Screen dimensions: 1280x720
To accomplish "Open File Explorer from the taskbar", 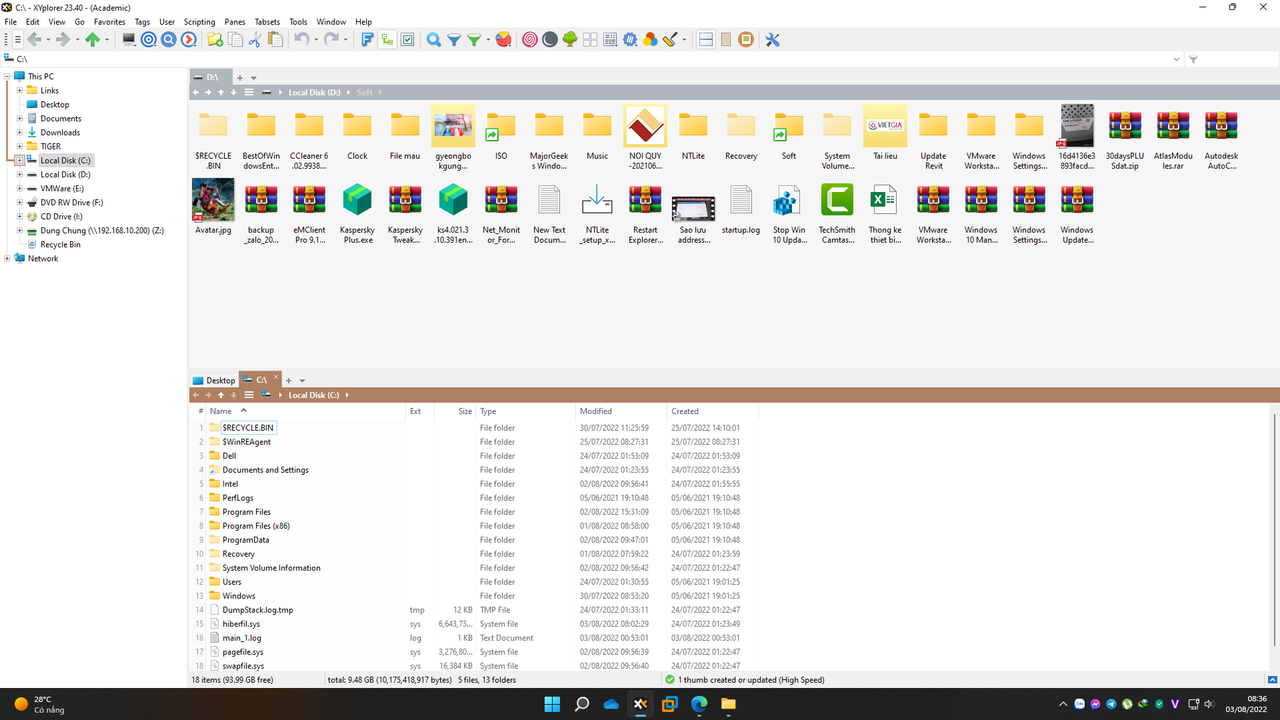I will click(x=727, y=704).
